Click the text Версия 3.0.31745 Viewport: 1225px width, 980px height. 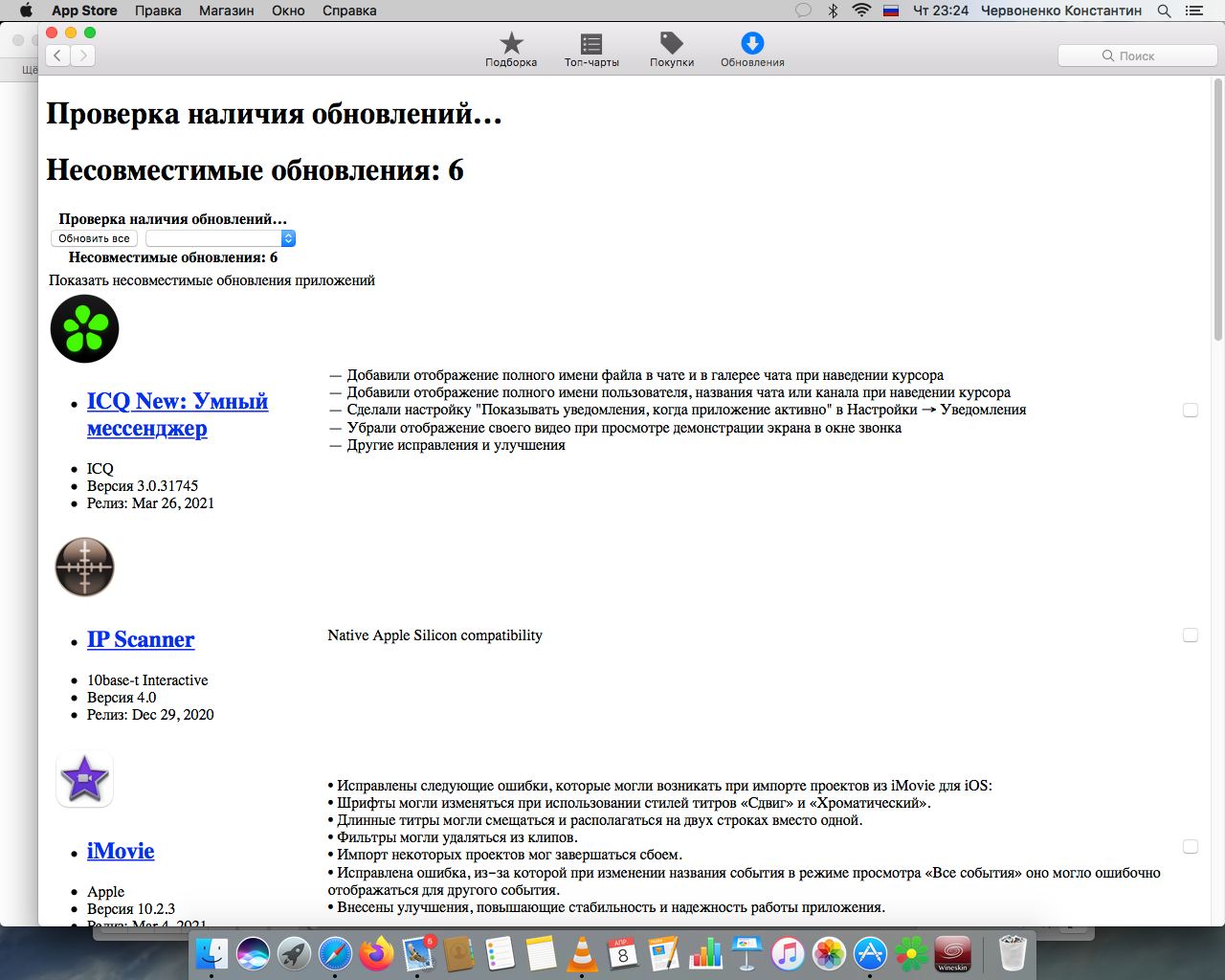(x=143, y=485)
